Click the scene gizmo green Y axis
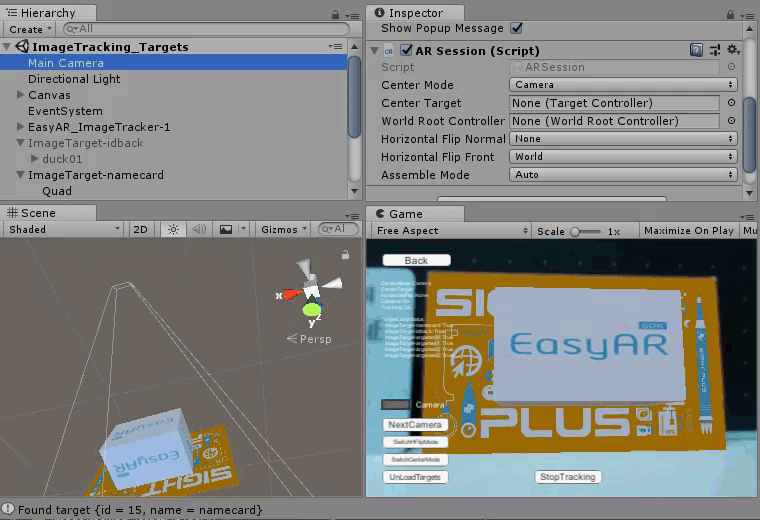This screenshot has height=520, width=760. [312, 309]
